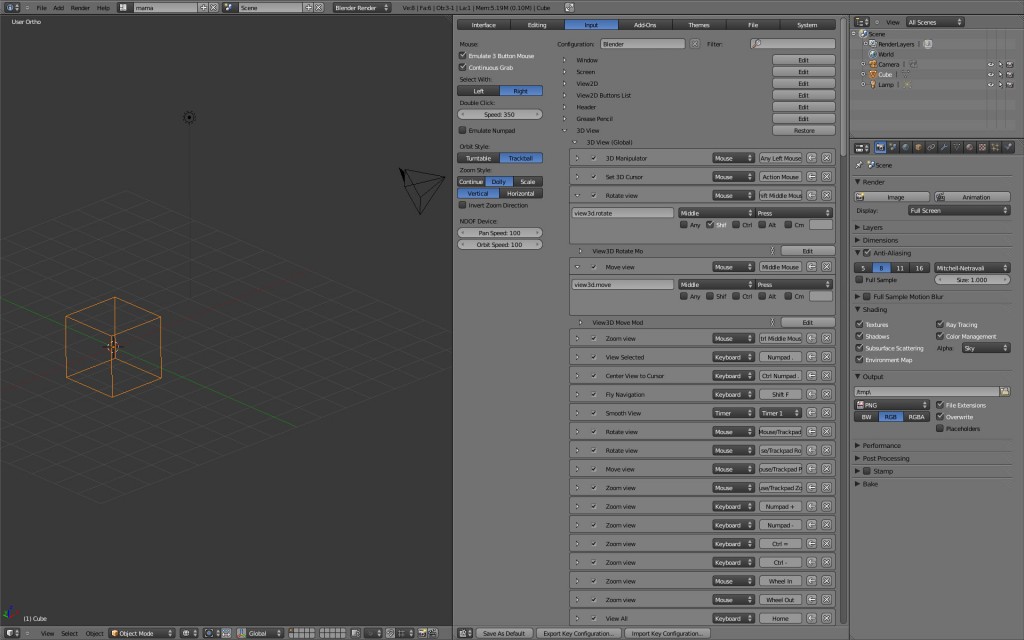The height and width of the screenshot is (640, 1024).
Task: Select the World properties tab icon
Action: (x=905, y=146)
